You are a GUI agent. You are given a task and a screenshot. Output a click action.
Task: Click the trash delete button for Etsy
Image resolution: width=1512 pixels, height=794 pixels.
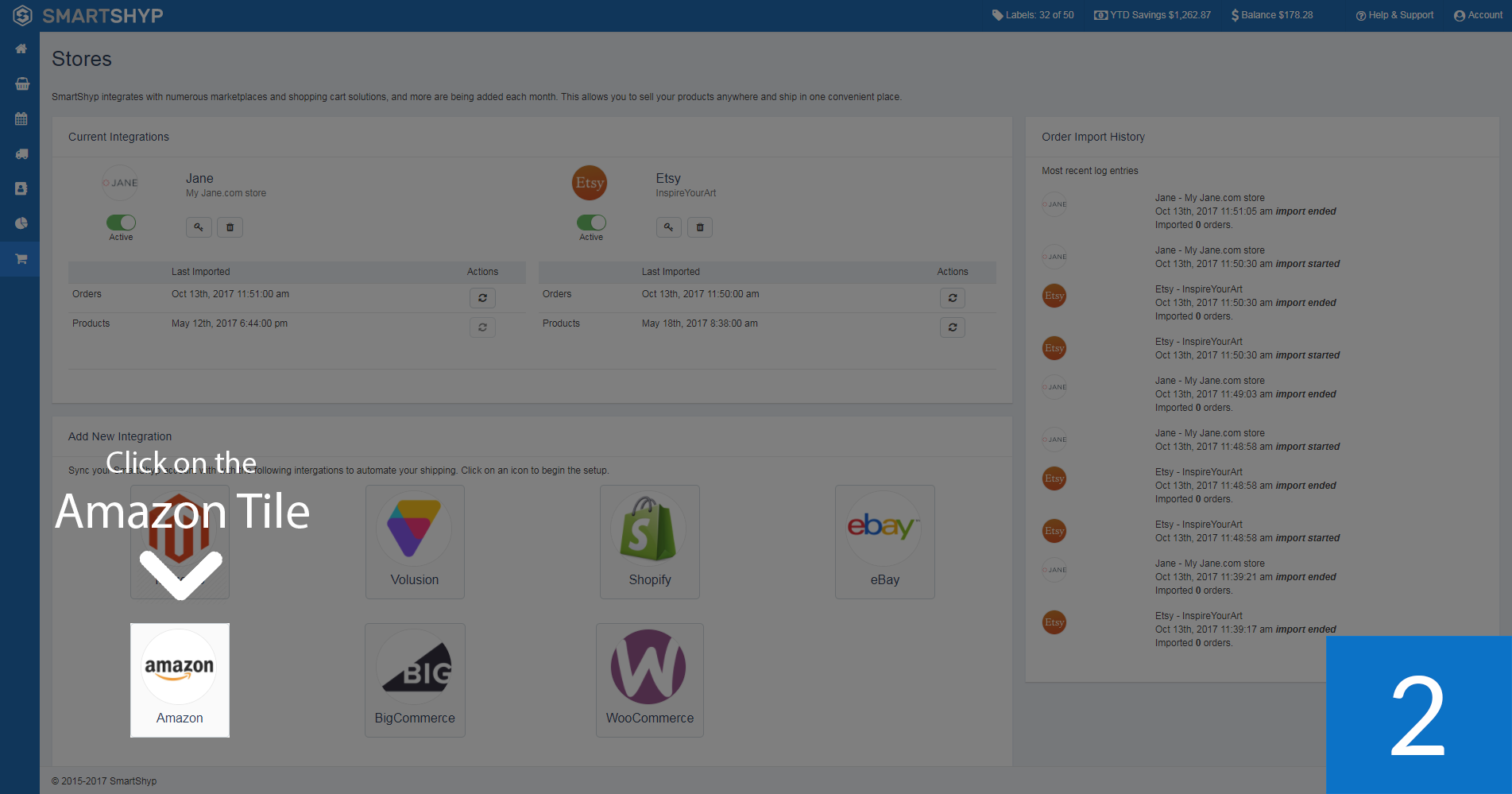700,227
